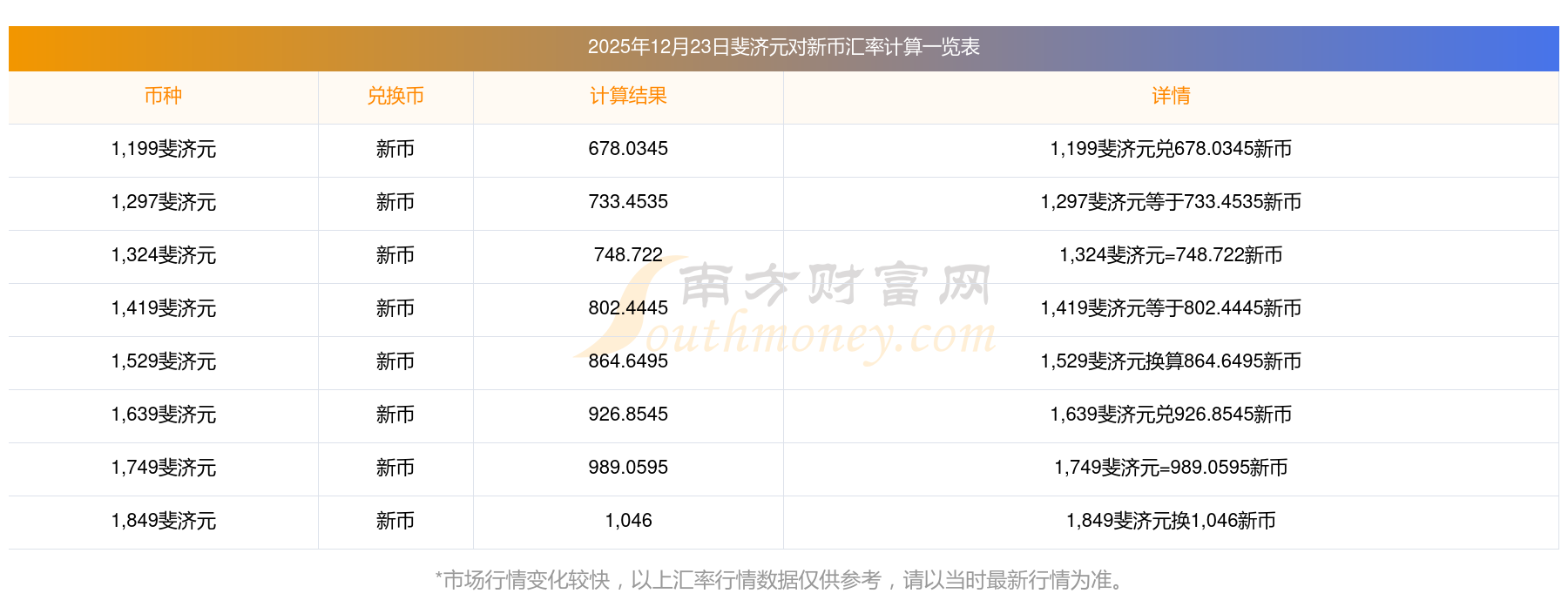Click the 1,749斐济元 cell

click(x=163, y=468)
